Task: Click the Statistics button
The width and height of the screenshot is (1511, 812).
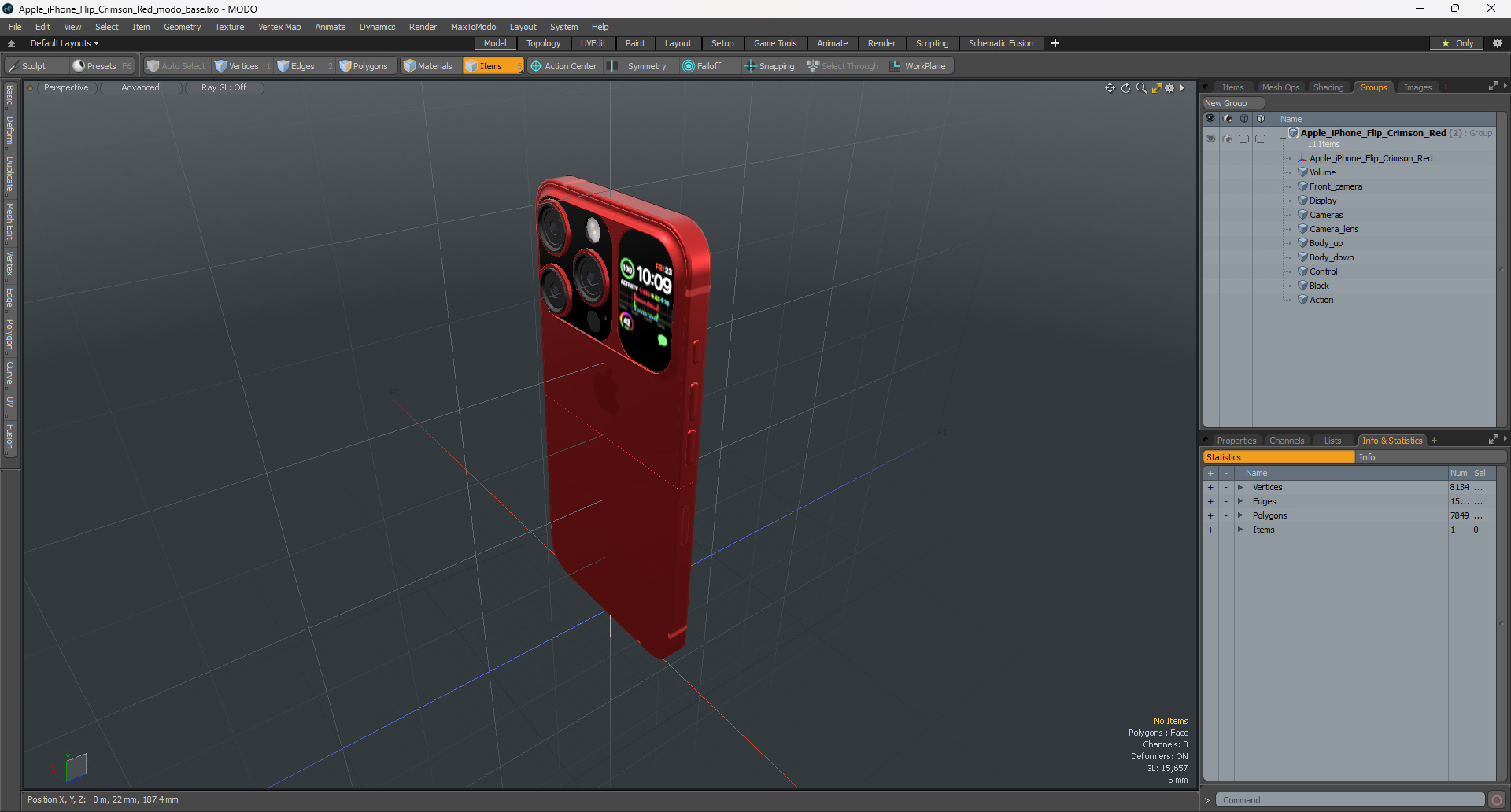Action: pos(1279,457)
